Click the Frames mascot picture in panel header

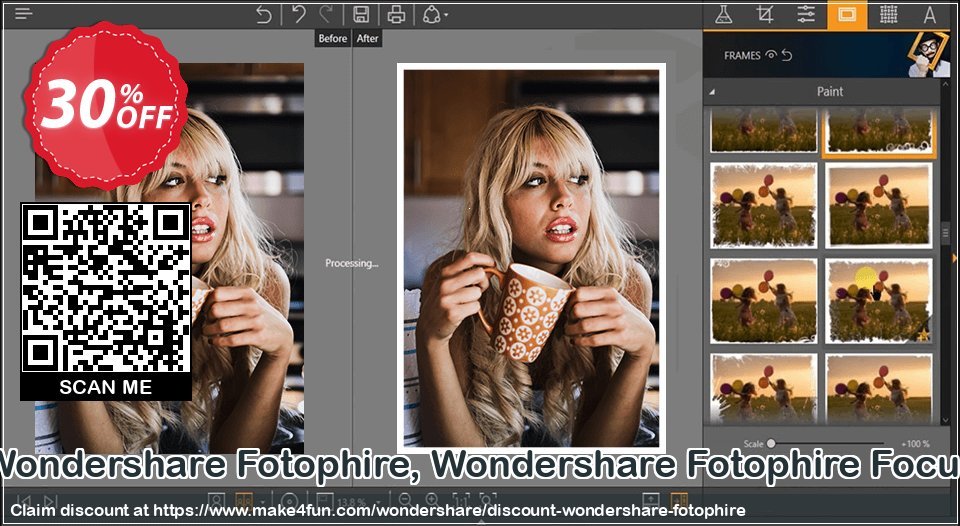pos(928,54)
